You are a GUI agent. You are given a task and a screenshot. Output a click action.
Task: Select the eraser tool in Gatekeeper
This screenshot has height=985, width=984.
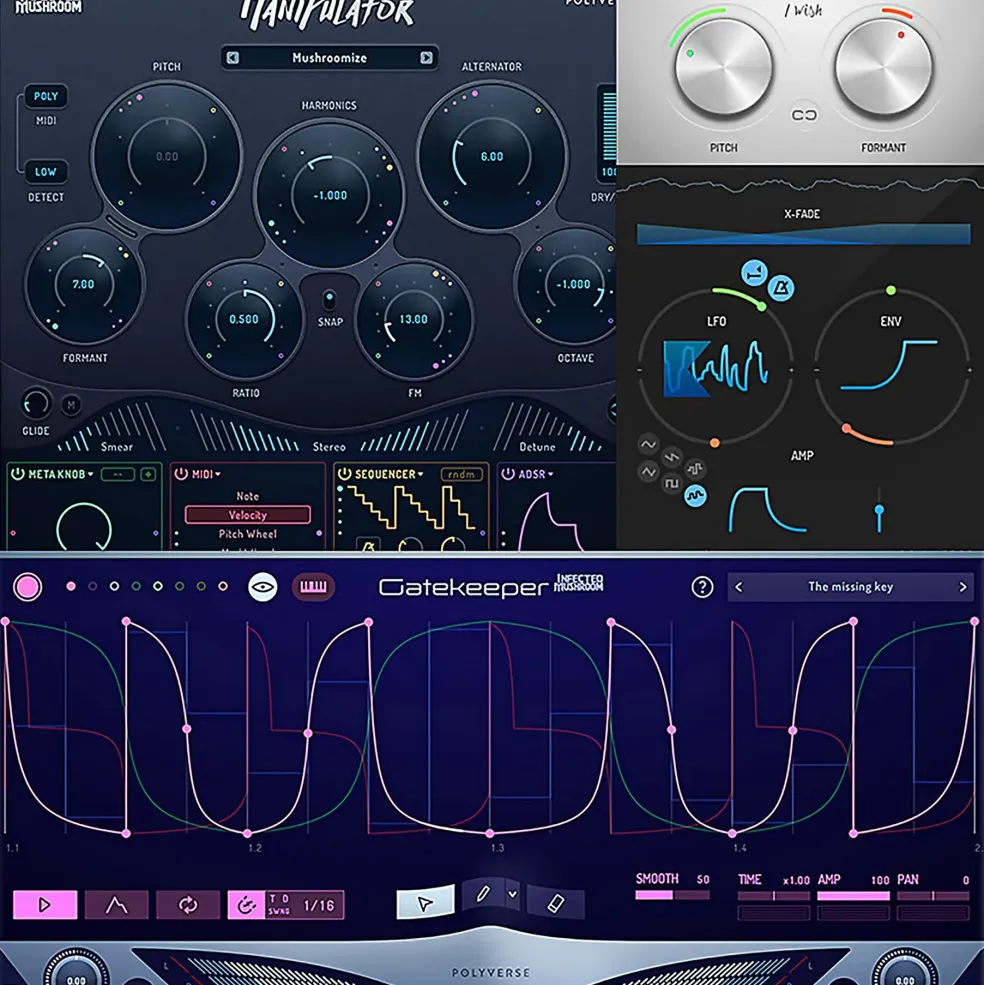tap(555, 903)
